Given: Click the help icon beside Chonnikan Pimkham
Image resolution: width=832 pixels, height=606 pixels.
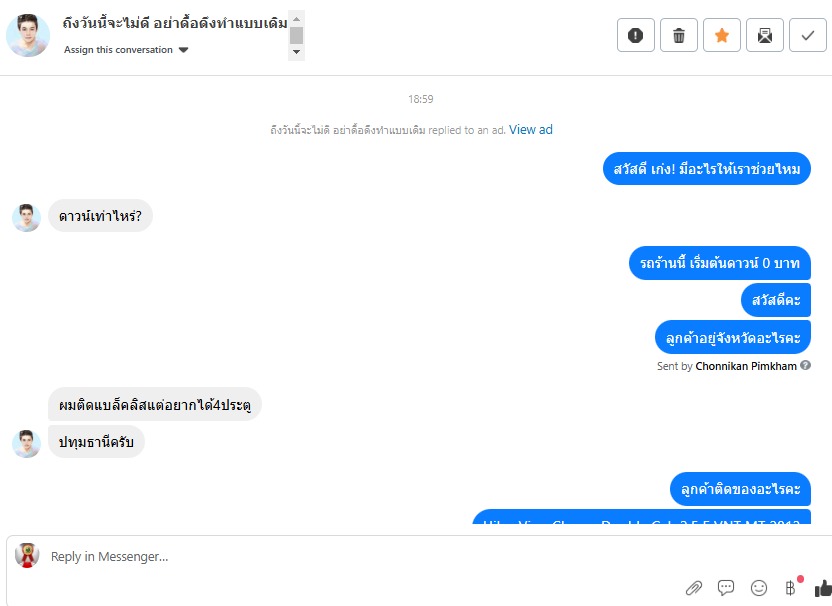Looking at the screenshot, I should tap(805, 366).
